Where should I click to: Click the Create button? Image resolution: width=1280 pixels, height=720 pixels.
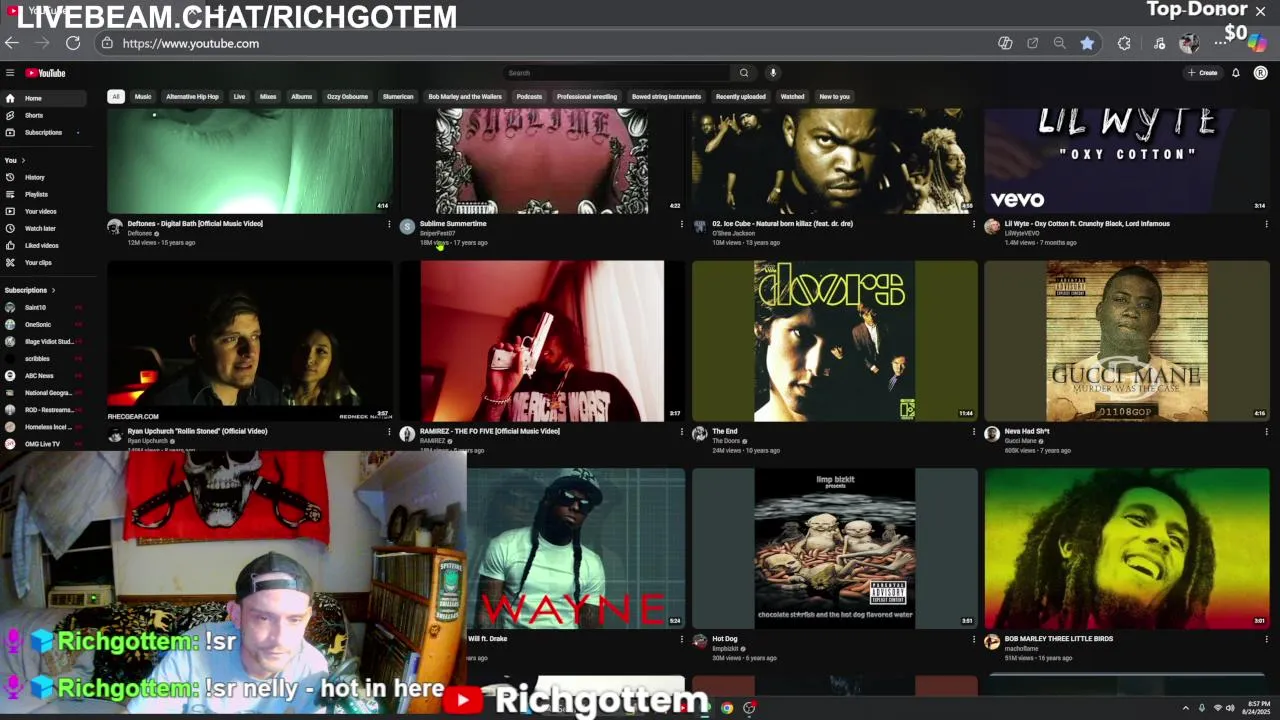pos(1202,73)
